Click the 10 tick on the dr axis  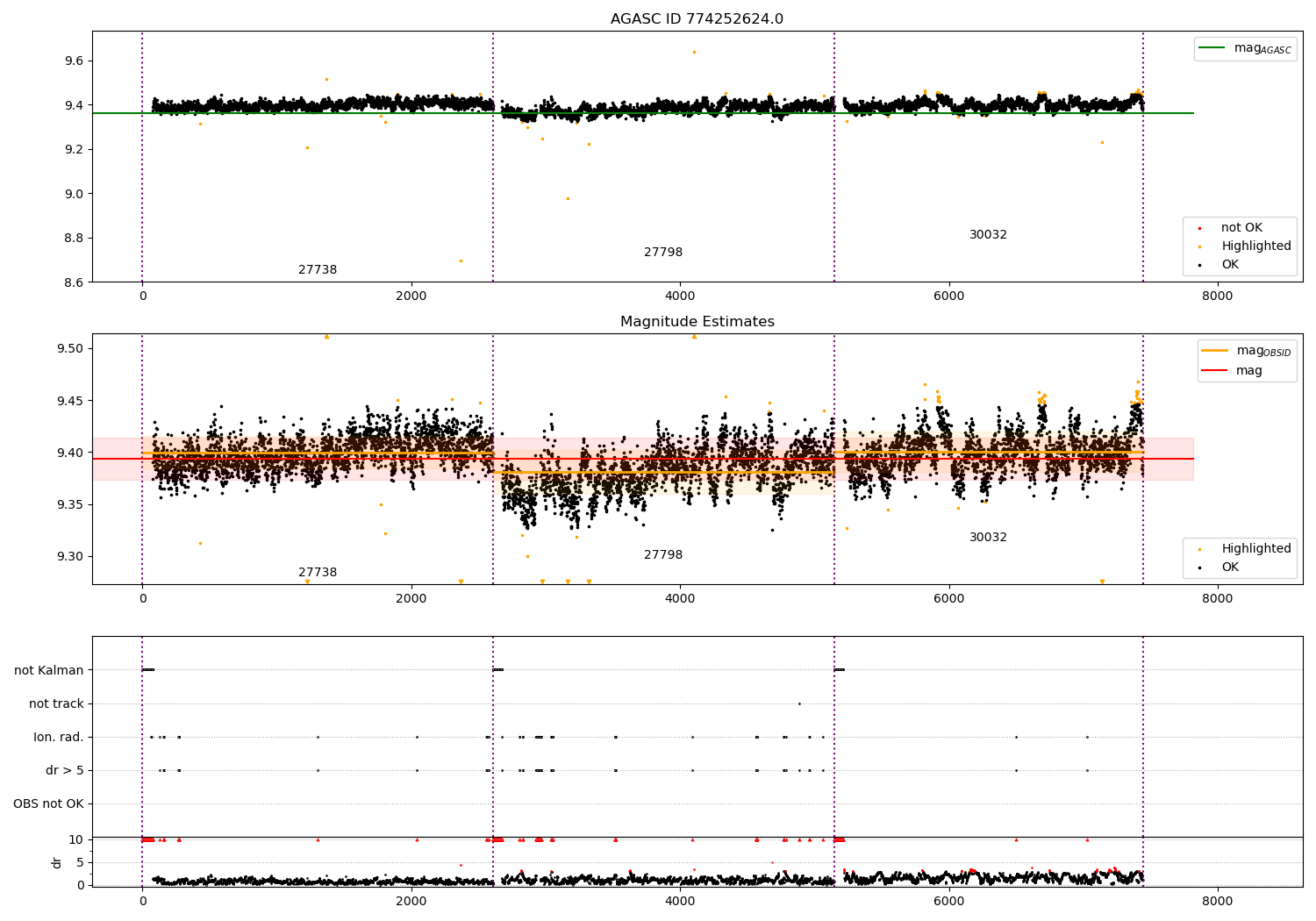pos(77,839)
